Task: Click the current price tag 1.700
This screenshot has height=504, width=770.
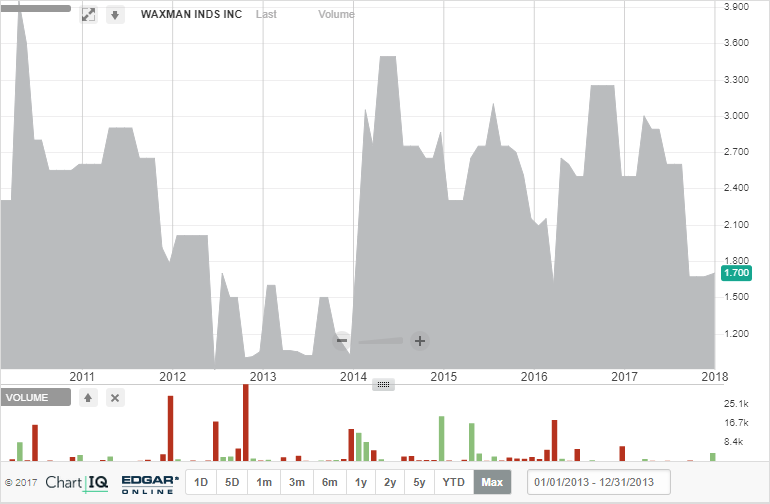Action: [737, 273]
